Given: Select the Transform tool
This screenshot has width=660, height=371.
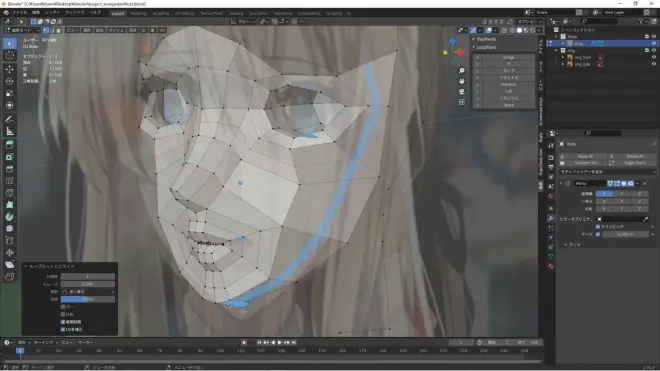Looking at the screenshot, I should point(10,105).
